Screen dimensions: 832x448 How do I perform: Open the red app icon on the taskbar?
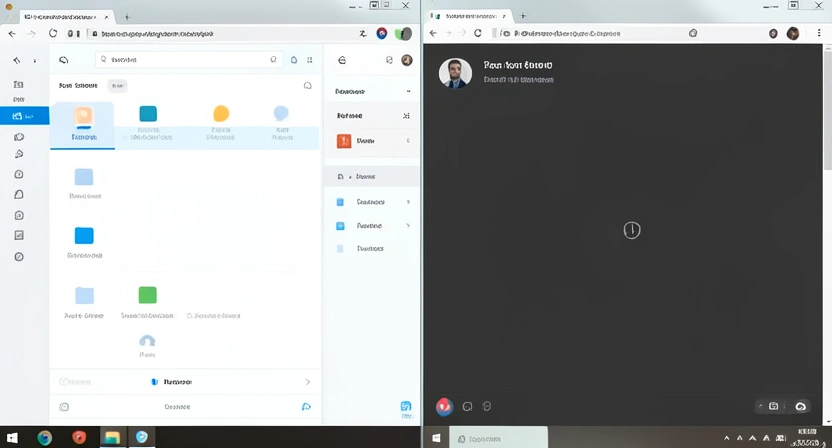(79, 437)
